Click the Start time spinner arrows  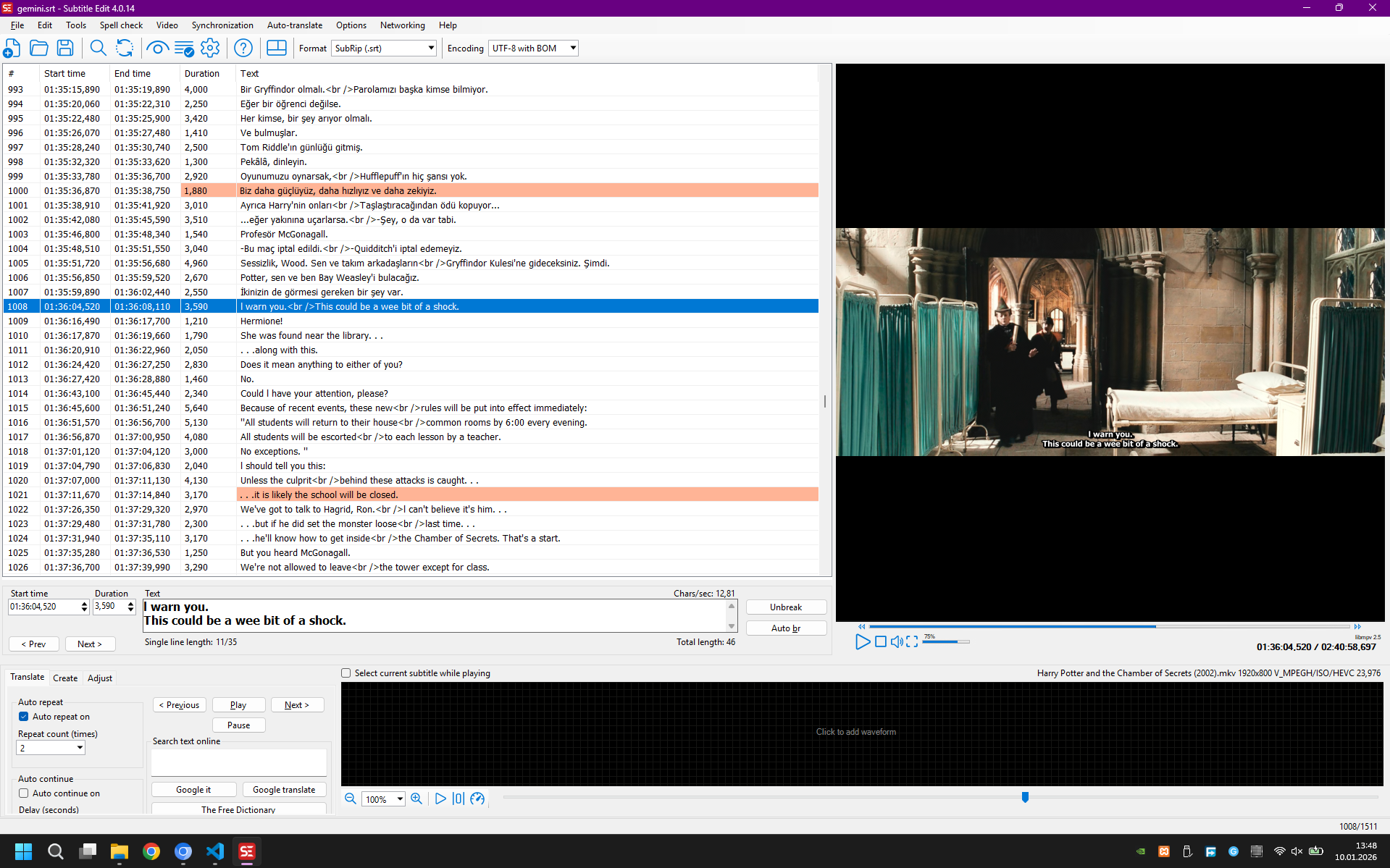click(84, 607)
